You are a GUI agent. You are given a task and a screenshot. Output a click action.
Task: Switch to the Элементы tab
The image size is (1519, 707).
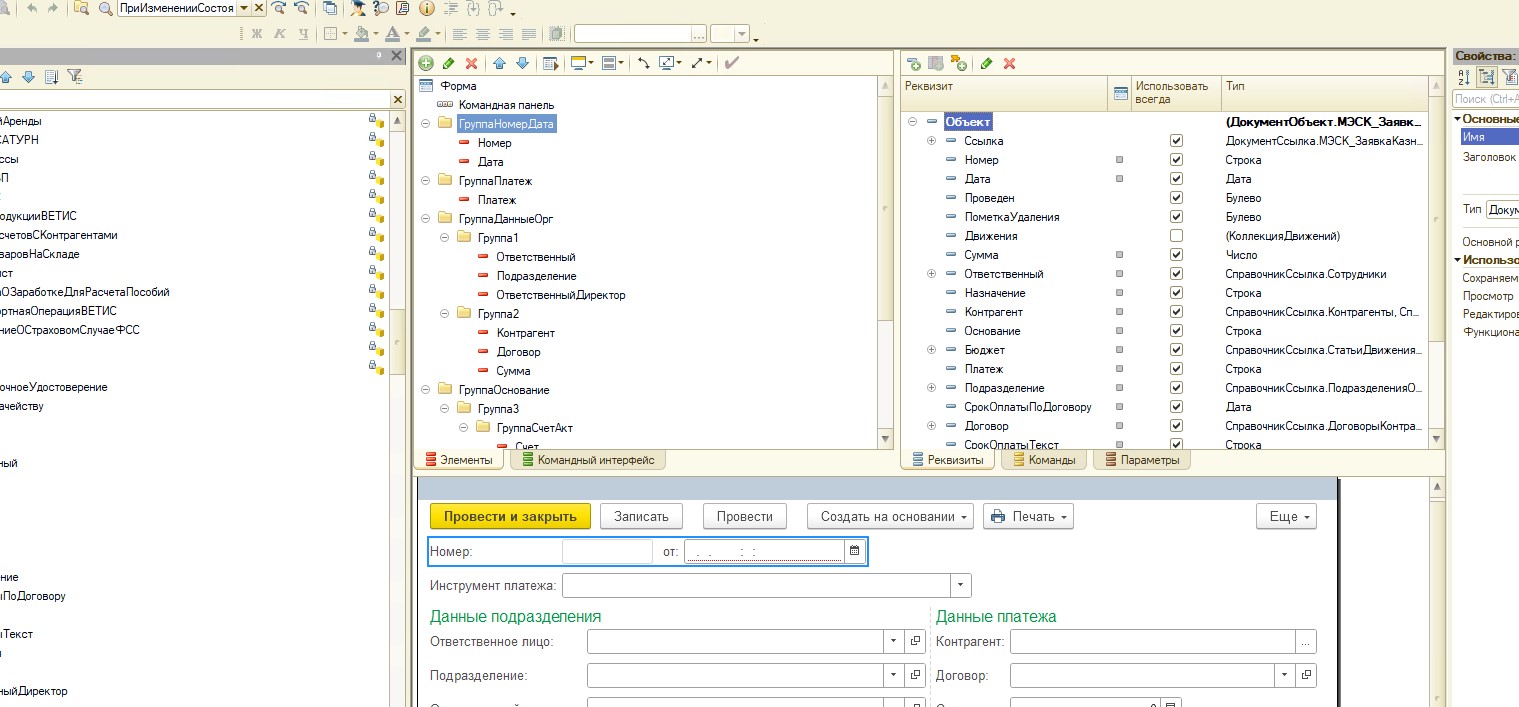pyautogui.click(x=460, y=460)
